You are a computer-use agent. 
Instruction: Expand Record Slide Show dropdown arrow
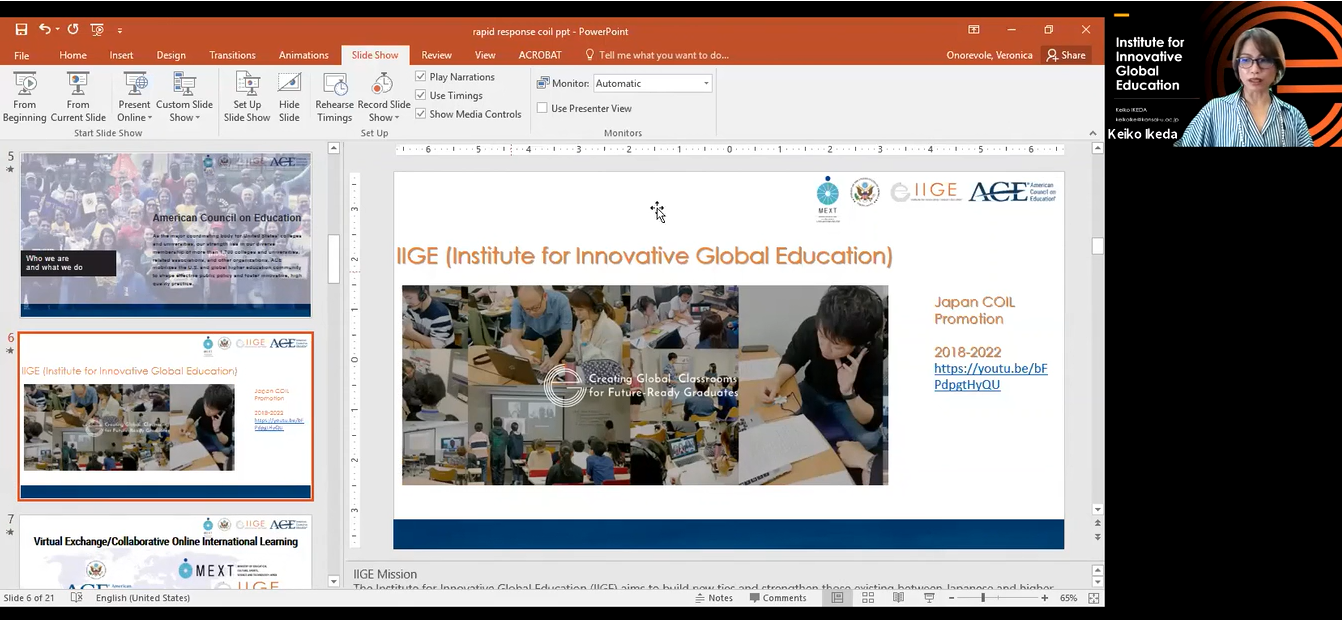(398, 118)
